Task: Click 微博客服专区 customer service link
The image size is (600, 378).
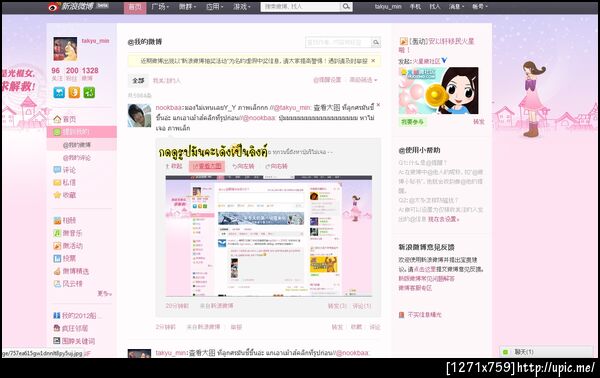Action: (415, 288)
